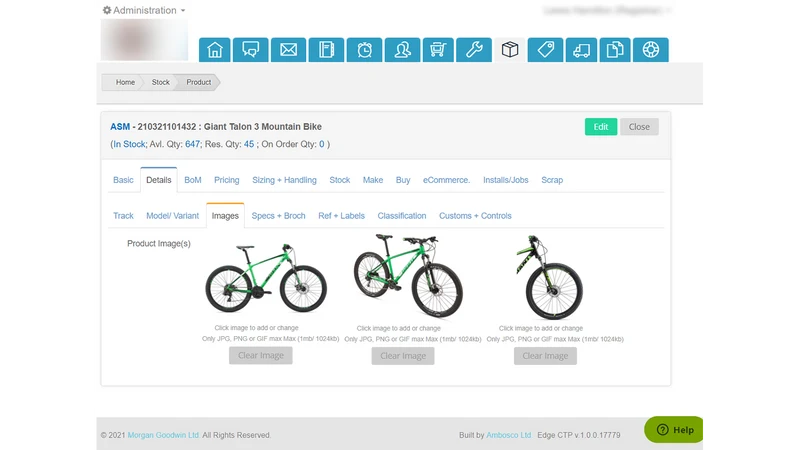Open the Ambosco Ltd link
The width and height of the screenshot is (800, 450).
[509, 435]
